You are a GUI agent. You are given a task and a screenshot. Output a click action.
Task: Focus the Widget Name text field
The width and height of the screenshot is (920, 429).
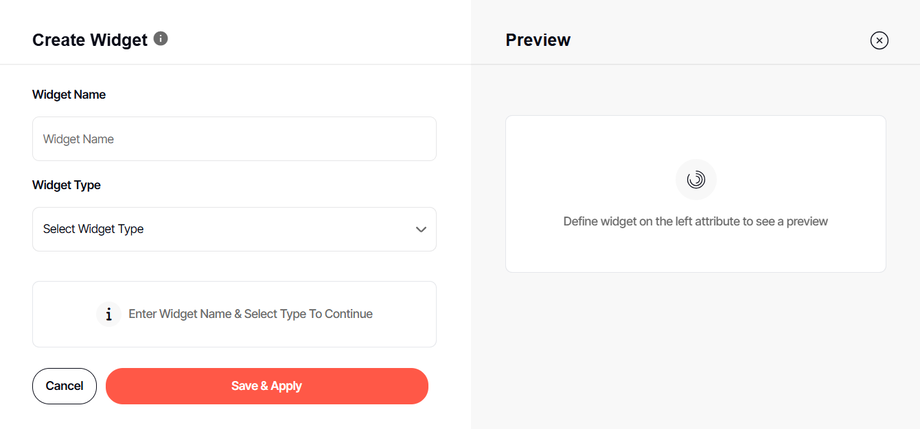234,139
